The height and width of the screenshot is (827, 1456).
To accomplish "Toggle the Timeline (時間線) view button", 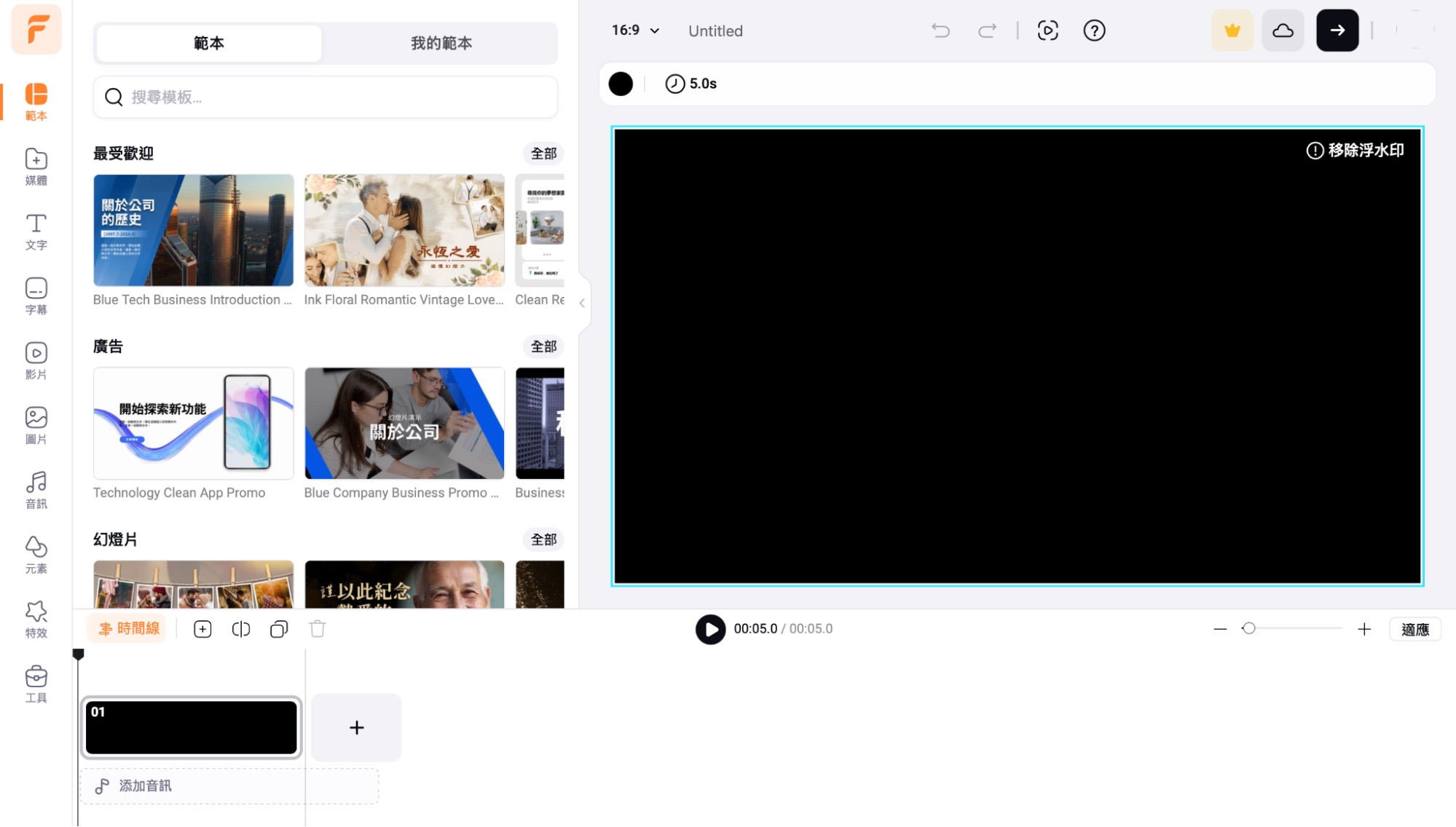I will (128, 629).
